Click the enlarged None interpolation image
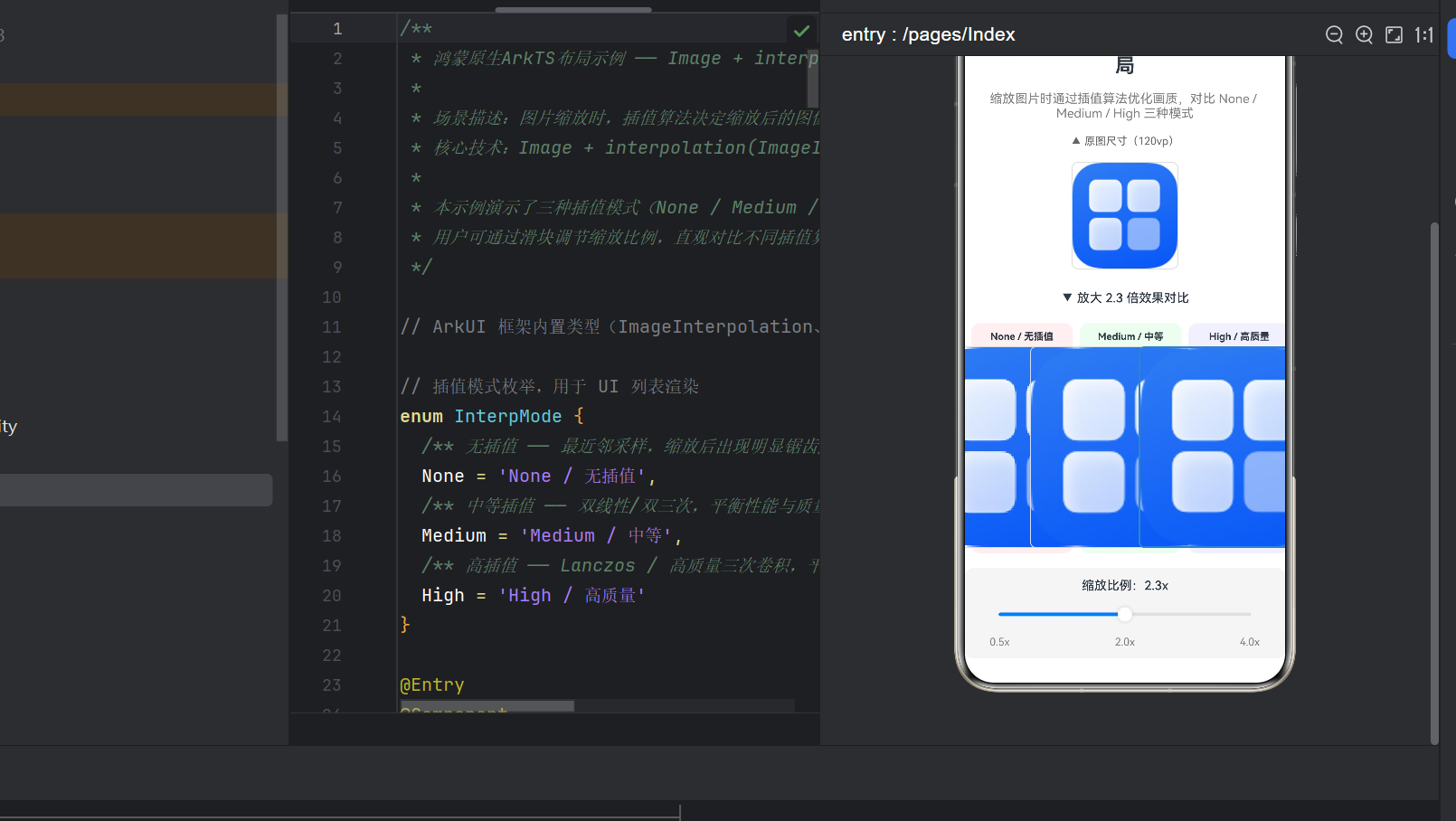The width and height of the screenshot is (1456, 821). pos(997,448)
